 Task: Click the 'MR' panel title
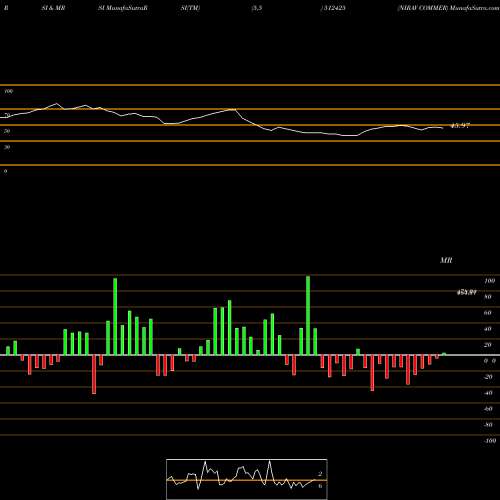click(x=446, y=260)
